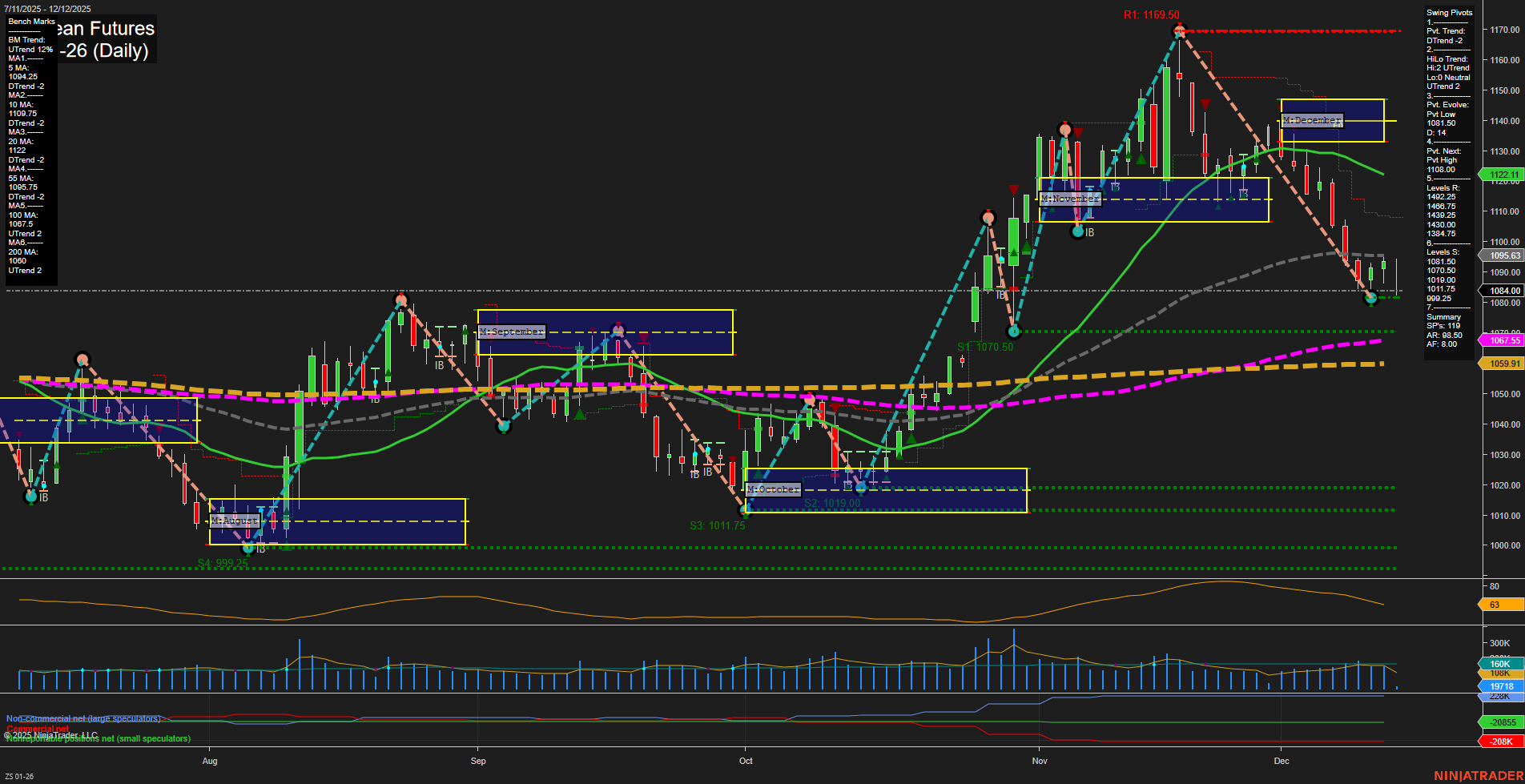This screenshot has width=1525, height=784.
Task: Click the S4: 999.25 support level label
Action: [x=224, y=563]
